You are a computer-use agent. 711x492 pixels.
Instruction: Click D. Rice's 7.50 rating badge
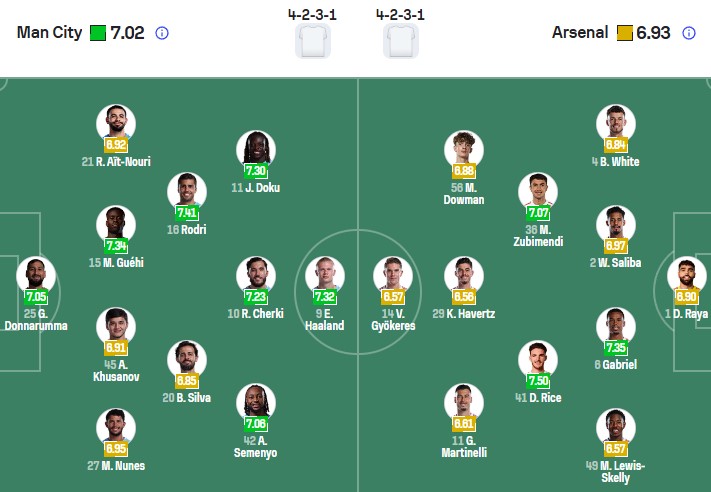click(537, 381)
